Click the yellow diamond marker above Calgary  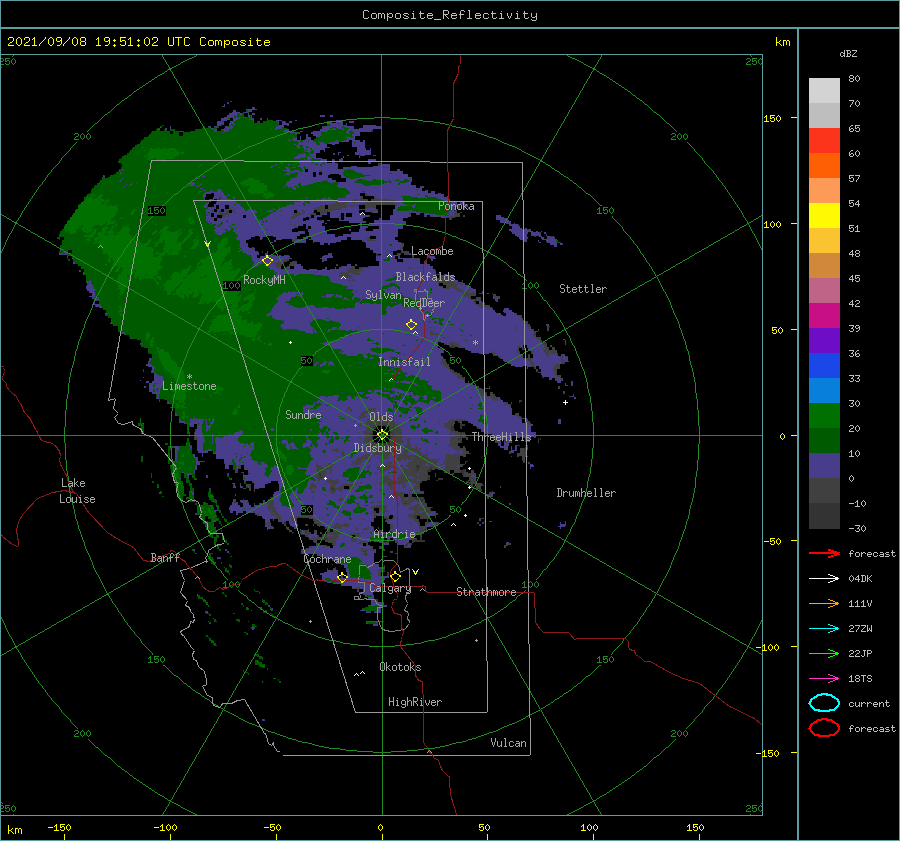[395, 576]
